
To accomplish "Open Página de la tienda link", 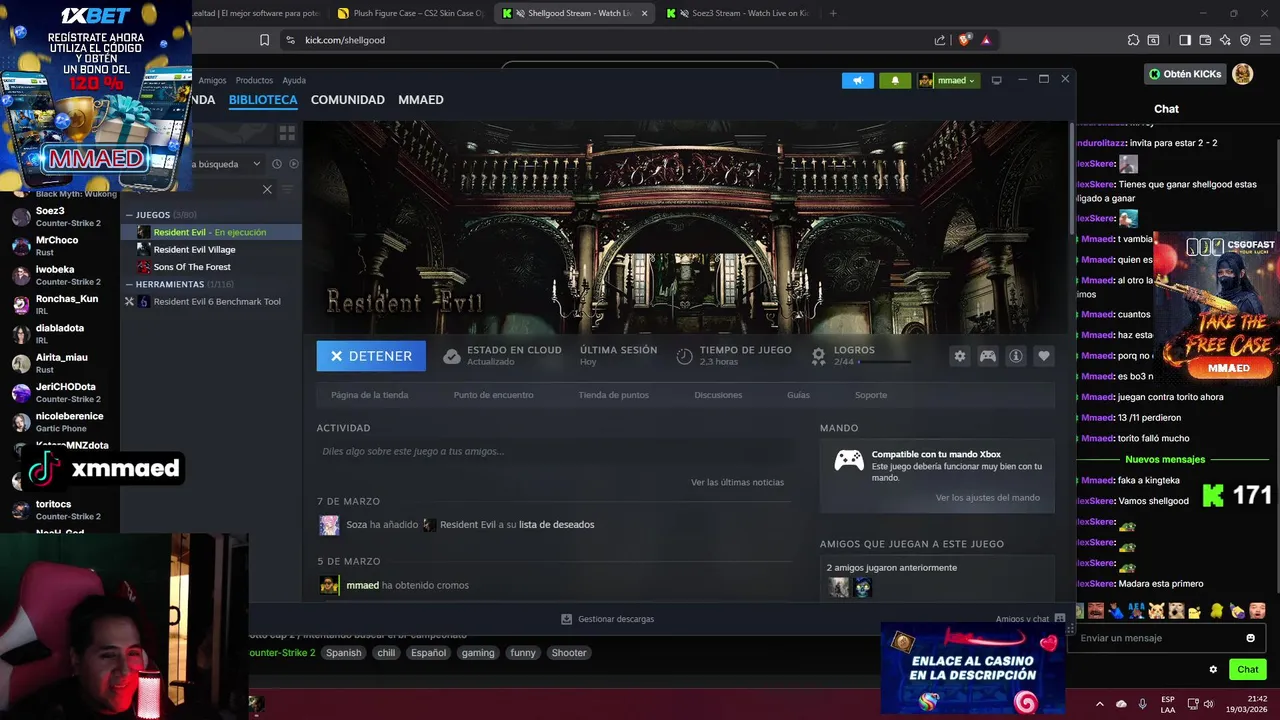I will (370, 395).
